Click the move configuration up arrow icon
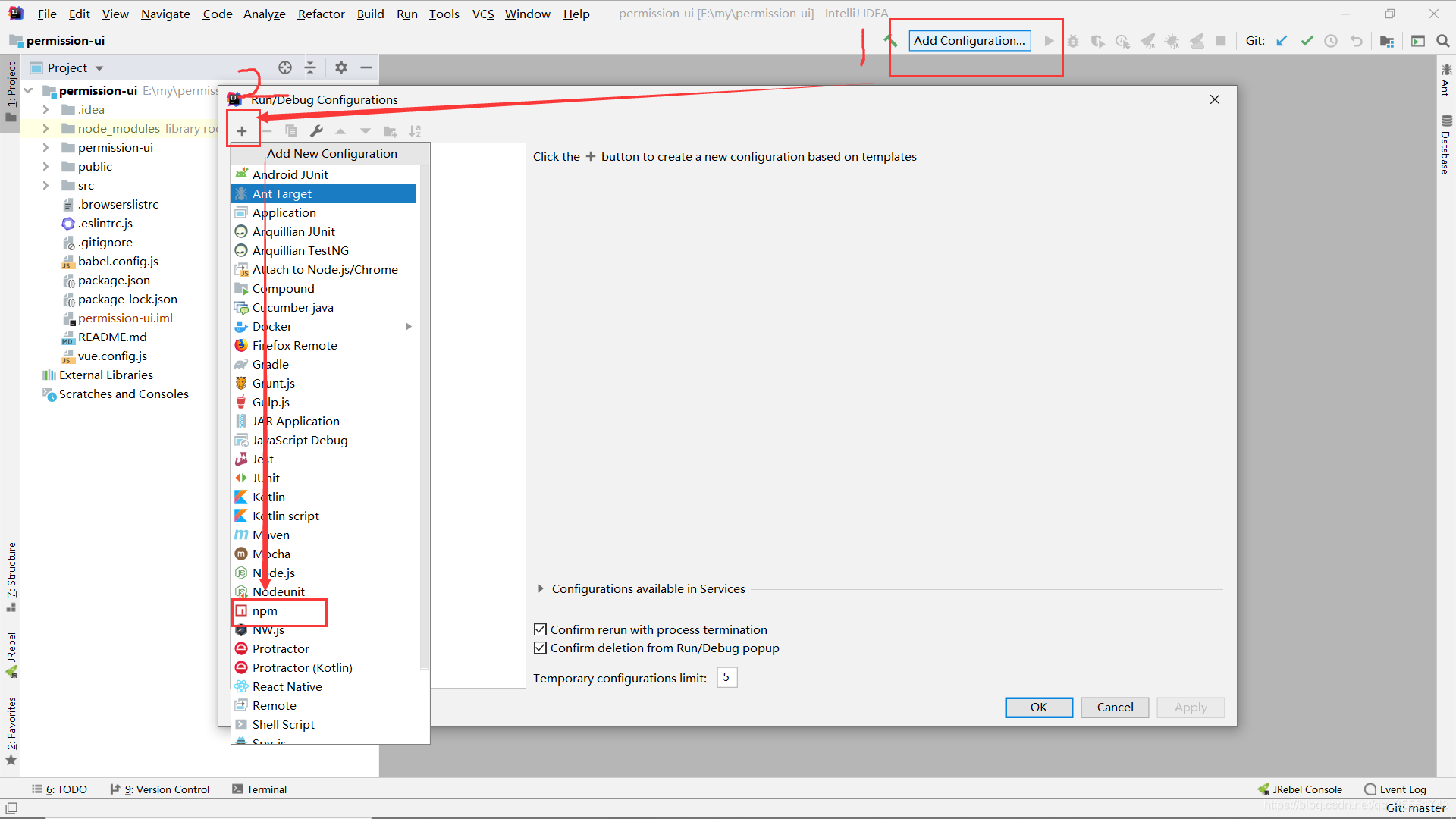 340,131
